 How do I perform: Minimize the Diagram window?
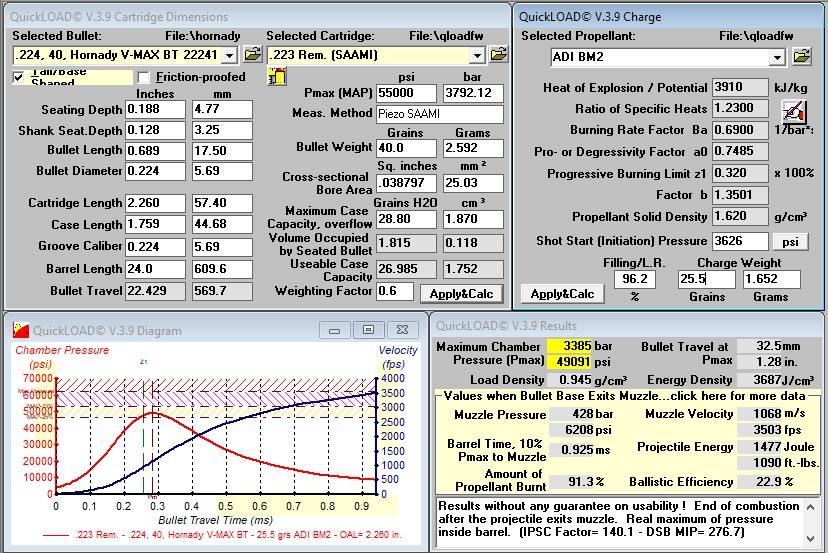pyautogui.click(x=334, y=330)
